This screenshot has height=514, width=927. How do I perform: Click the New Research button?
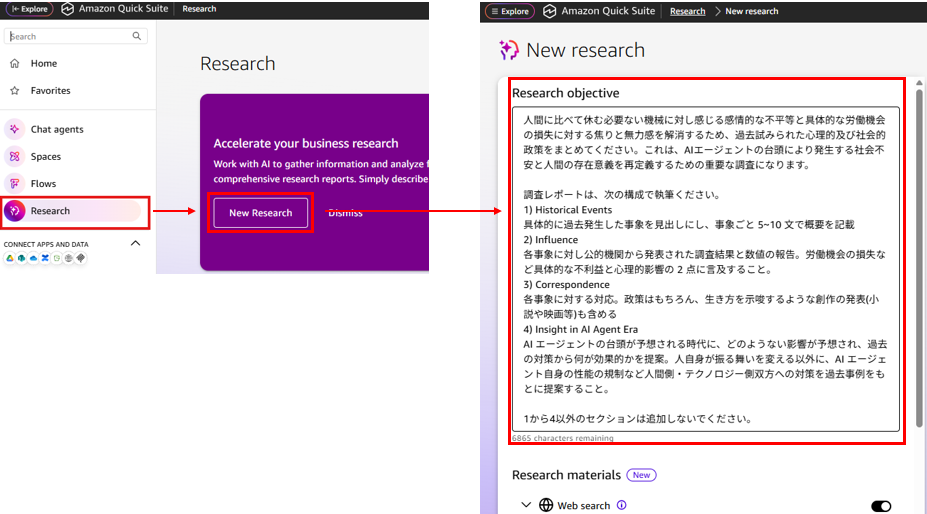[x=261, y=213]
